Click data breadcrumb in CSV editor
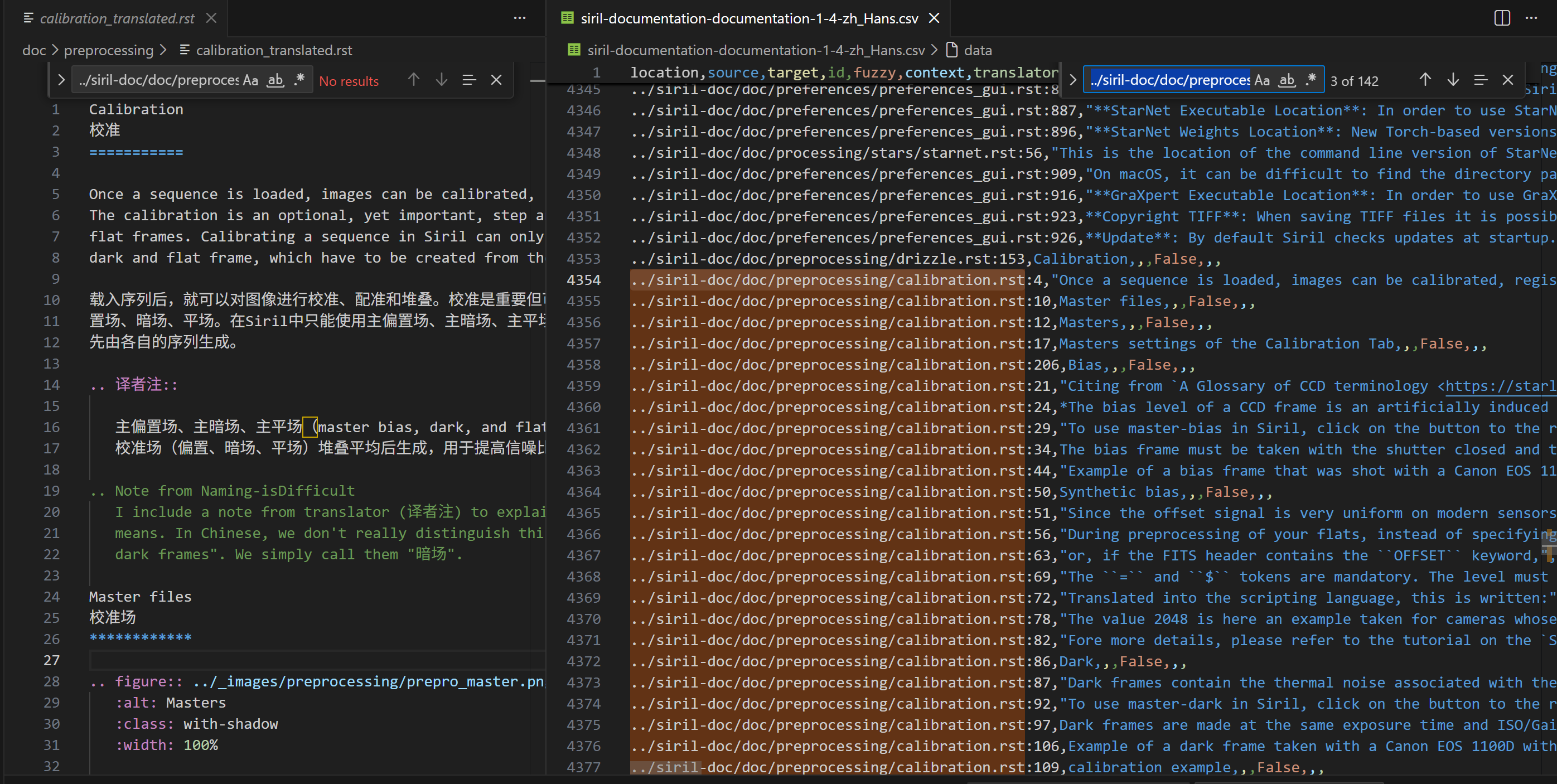 [977, 50]
